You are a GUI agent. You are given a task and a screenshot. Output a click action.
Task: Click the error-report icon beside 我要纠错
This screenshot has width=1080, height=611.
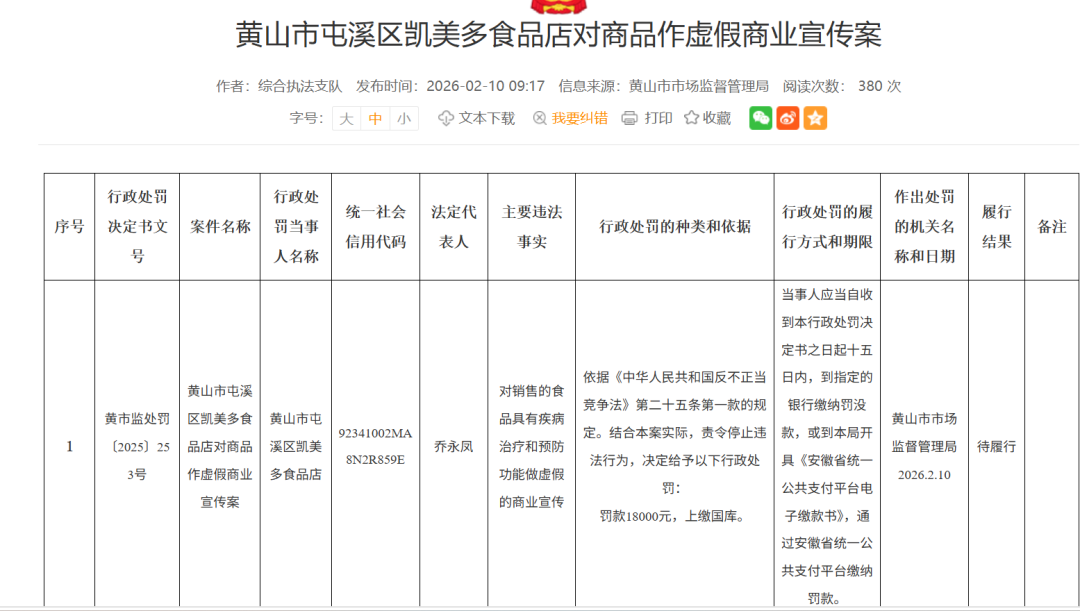point(539,118)
